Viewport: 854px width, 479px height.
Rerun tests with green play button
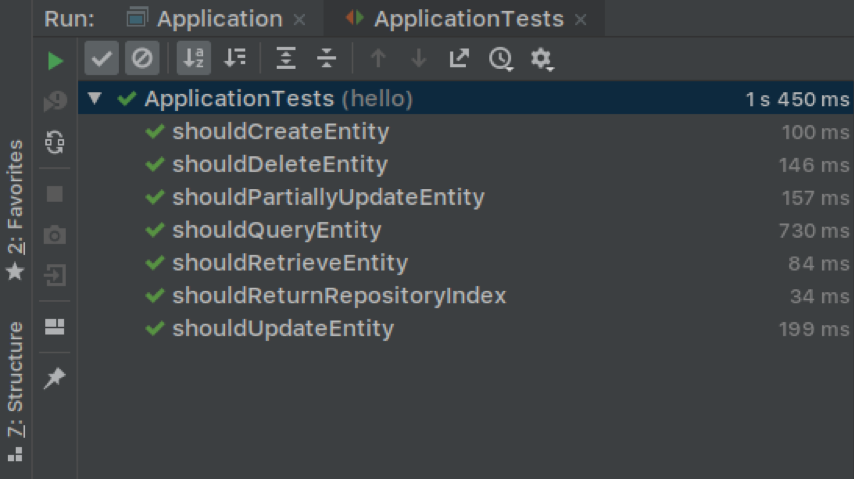[x=55, y=60]
